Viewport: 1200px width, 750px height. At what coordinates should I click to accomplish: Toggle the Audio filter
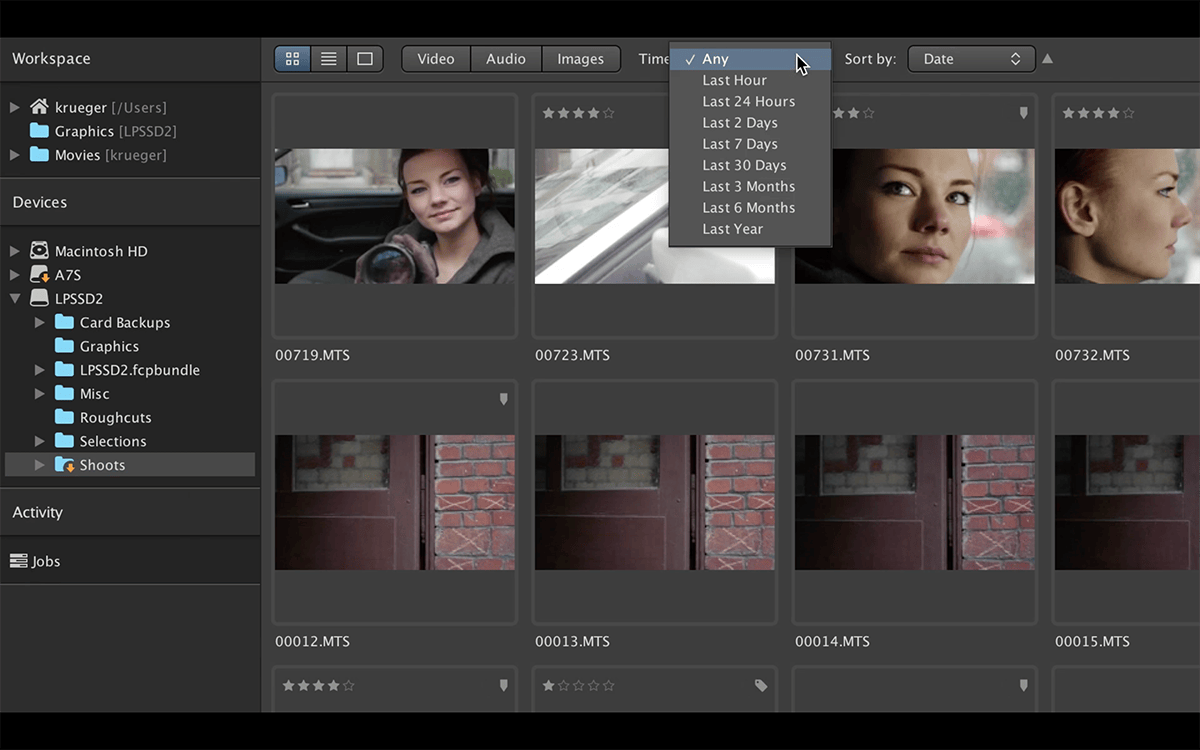pyautogui.click(x=506, y=59)
